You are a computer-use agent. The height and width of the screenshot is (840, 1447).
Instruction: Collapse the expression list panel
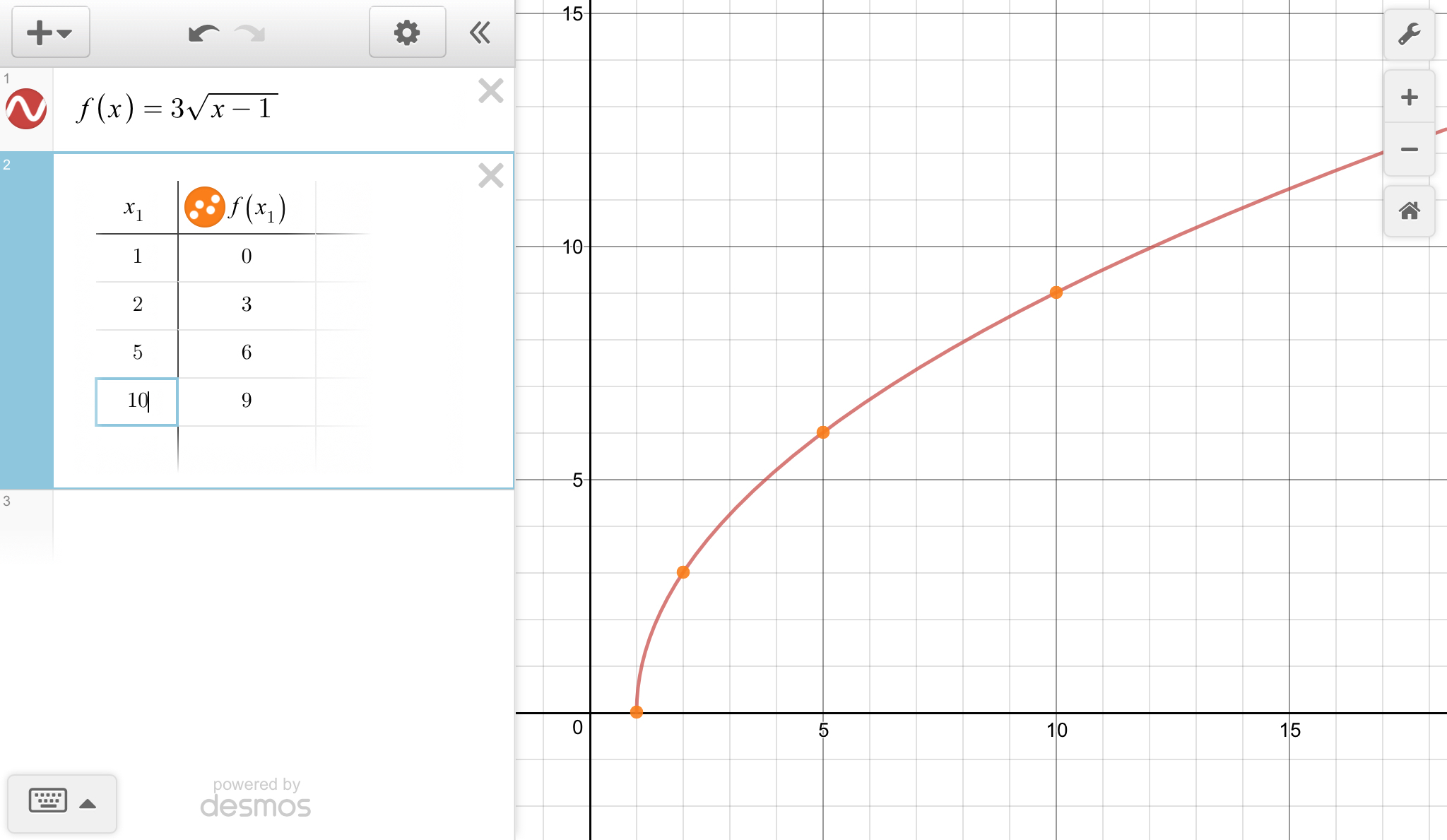pos(480,32)
